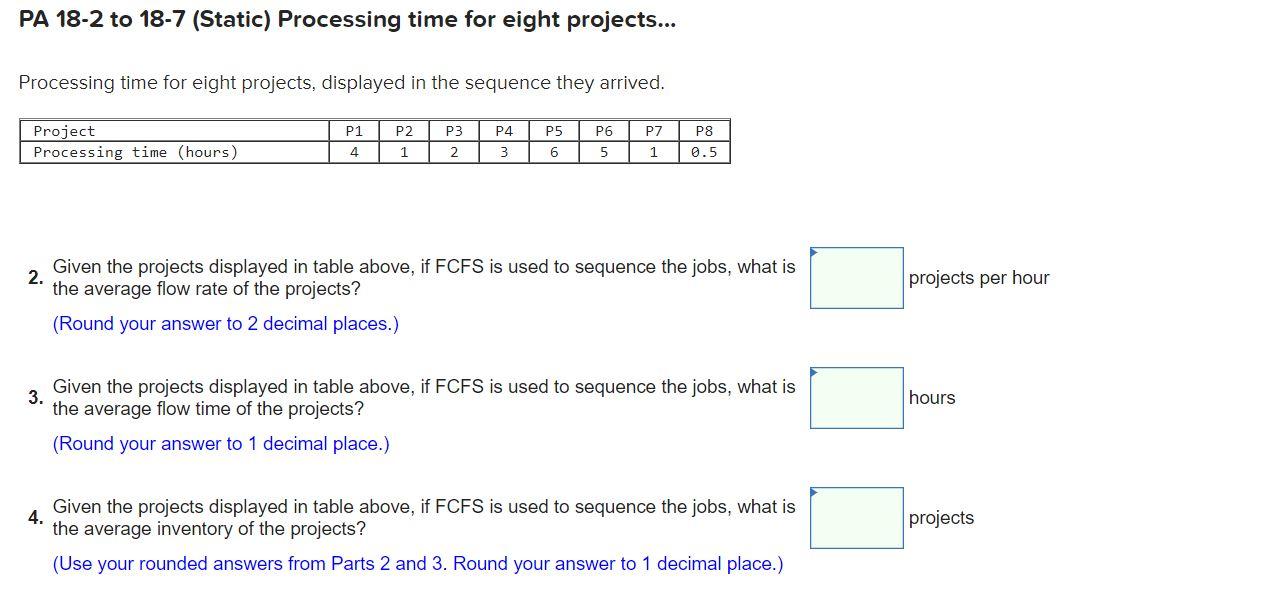Viewport: 1285px width, 593px height.
Task: Click the answer box for average flow time
Action: (x=857, y=398)
